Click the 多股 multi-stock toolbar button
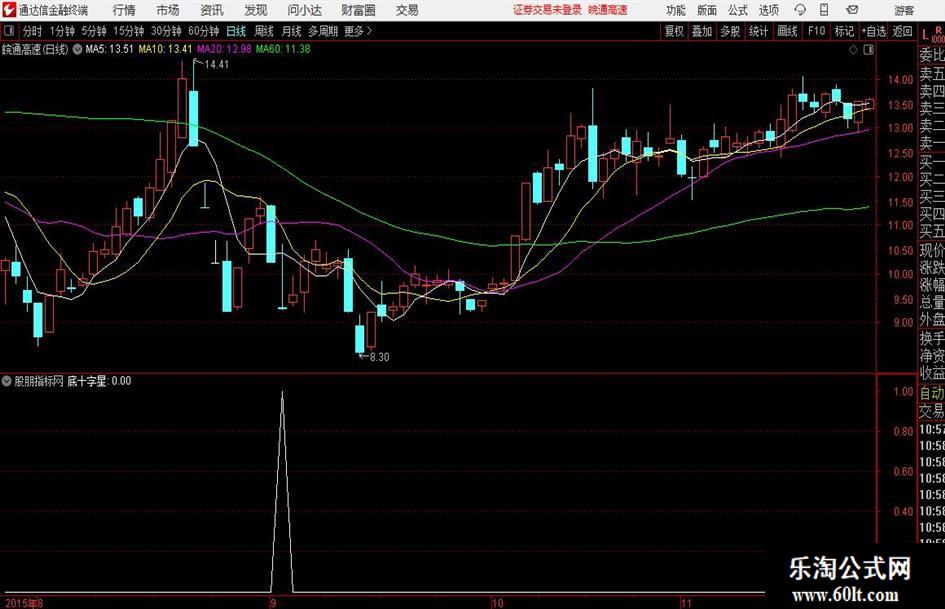Image resolution: width=945 pixels, height=609 pixels. 730,31
